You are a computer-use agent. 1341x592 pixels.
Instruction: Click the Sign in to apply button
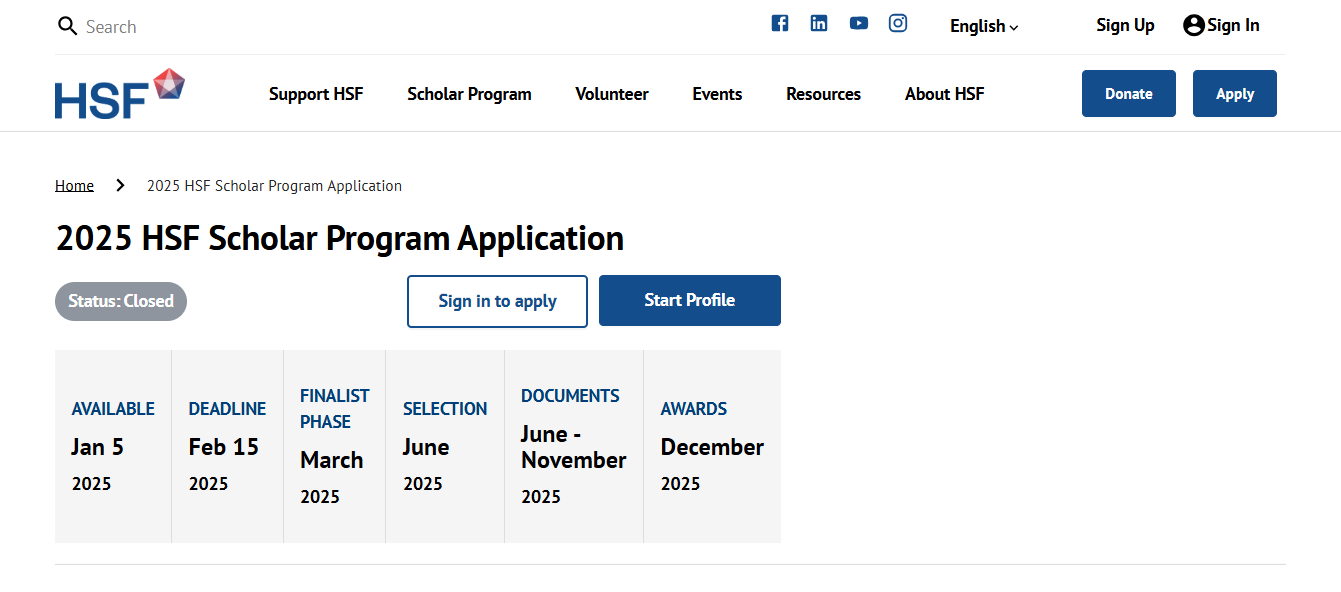pos(497,300)
